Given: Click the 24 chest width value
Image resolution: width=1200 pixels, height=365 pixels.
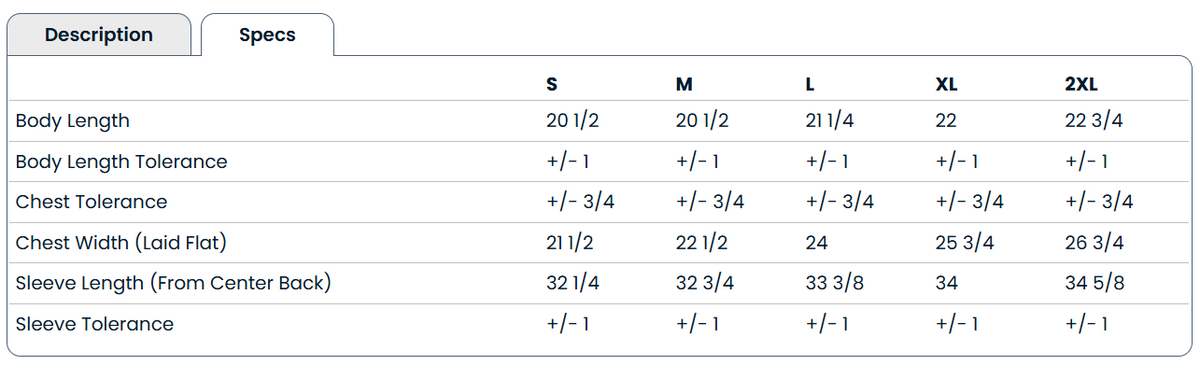Looking at the screenshot, I should tap(816, 243).
